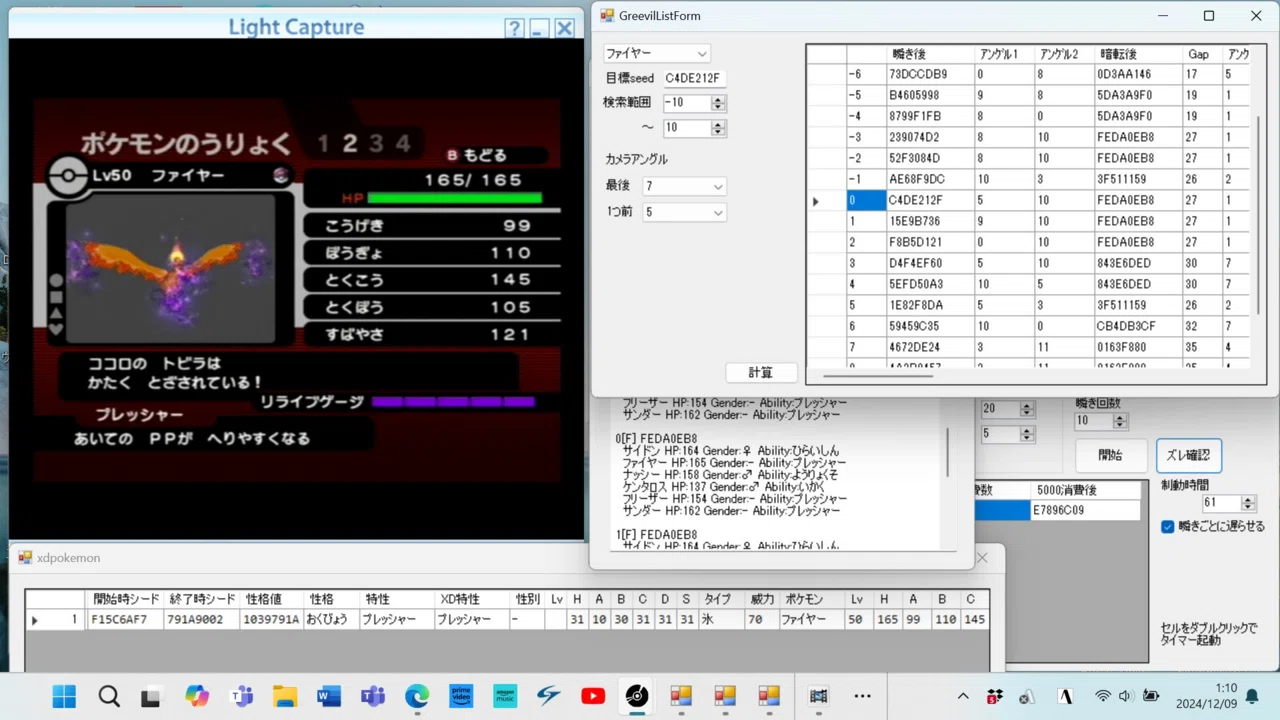Click the search range upper bound 10 spinner
Screen dimensions: 1280x720
(693, 128)
